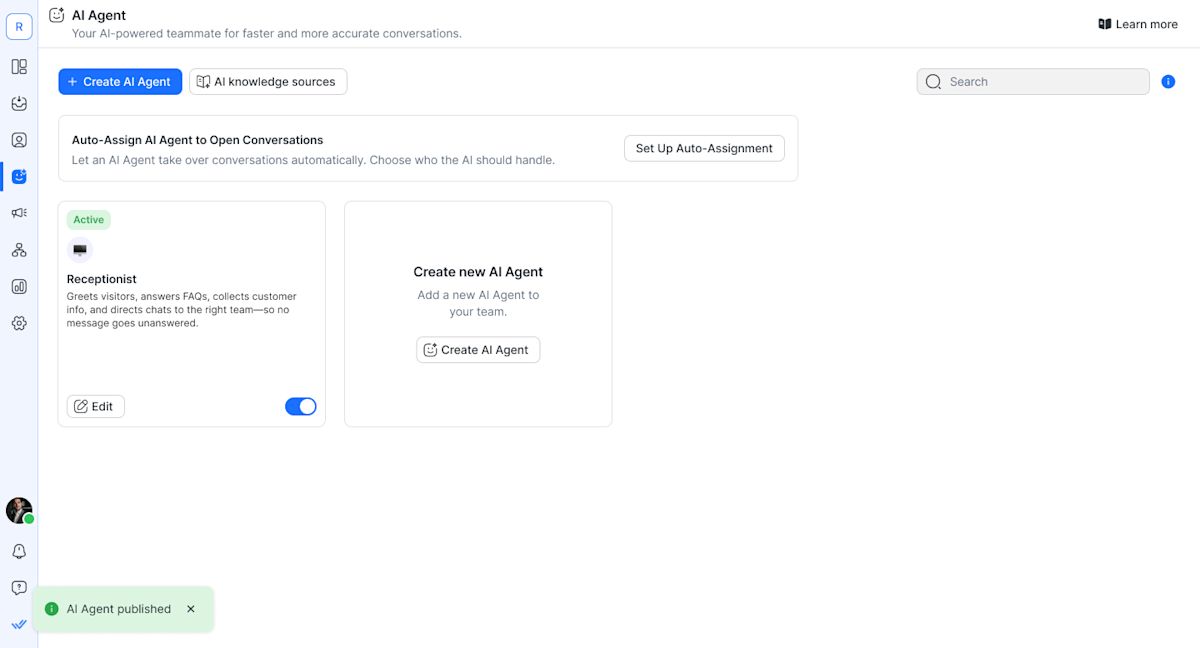Open Settings with the gear icon
Screen dimensions: 1200x648
coord(19,323)
